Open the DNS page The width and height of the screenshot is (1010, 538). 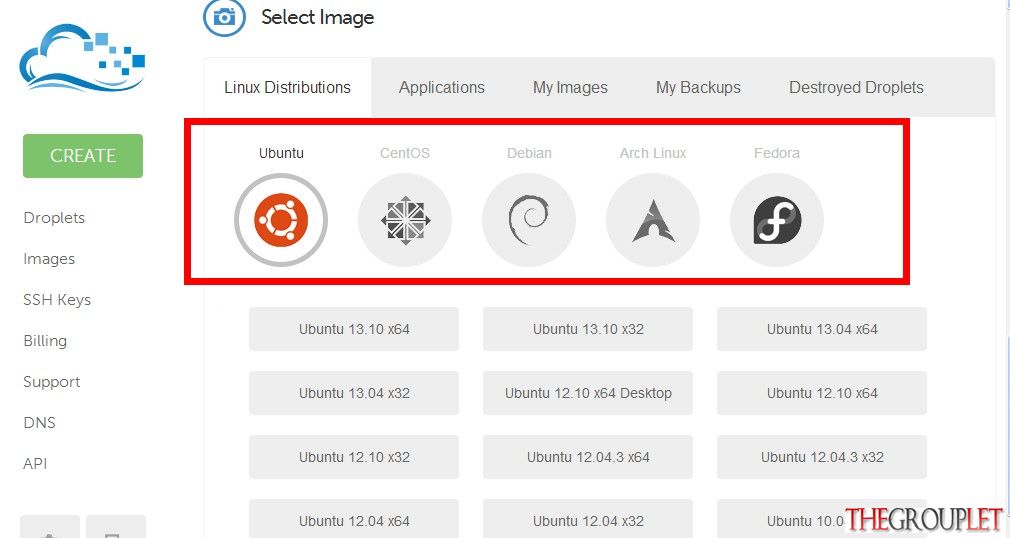coord(39,423)
